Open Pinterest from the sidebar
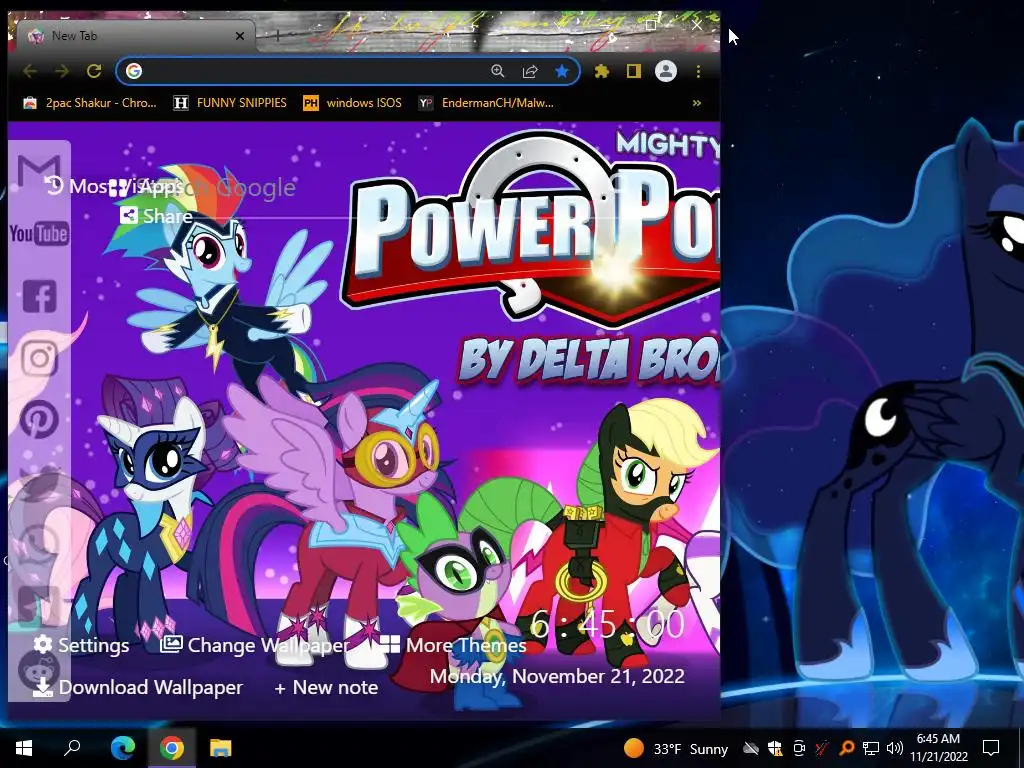This screenshot has width=1024, height=768. point(39,419)
